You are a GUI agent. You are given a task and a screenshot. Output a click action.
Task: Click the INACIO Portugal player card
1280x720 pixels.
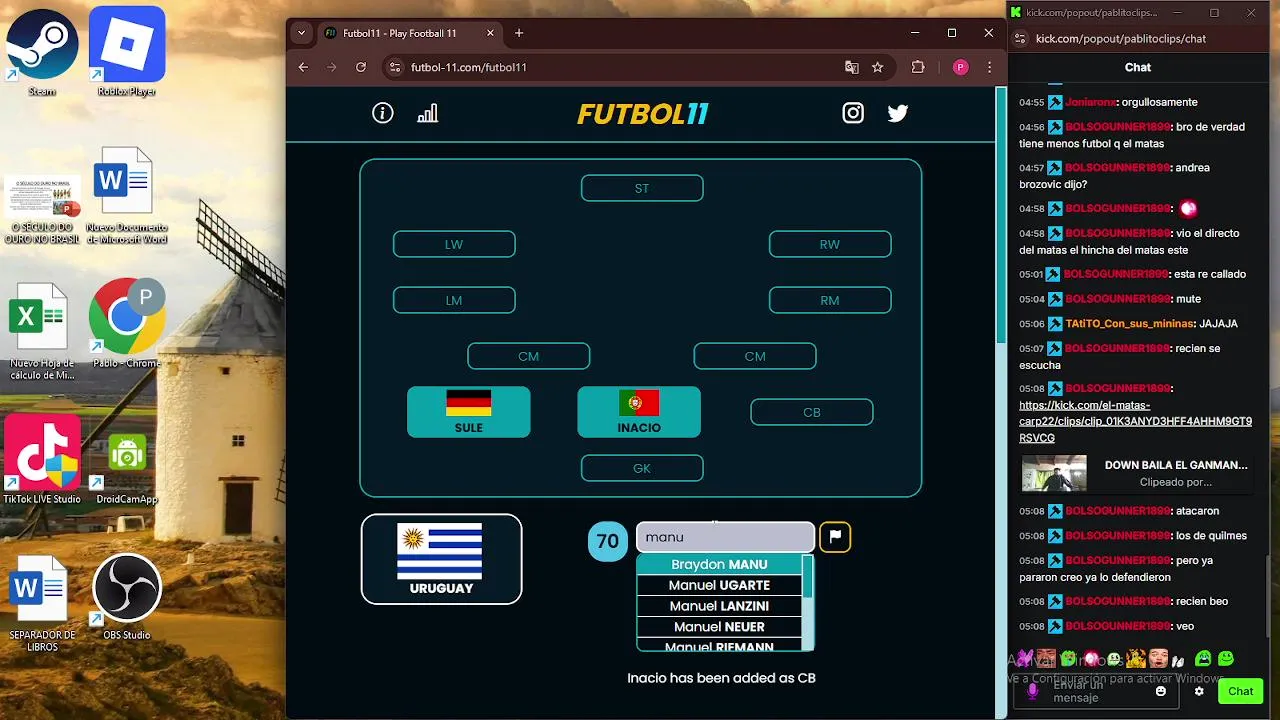click(x=639, y=412)
